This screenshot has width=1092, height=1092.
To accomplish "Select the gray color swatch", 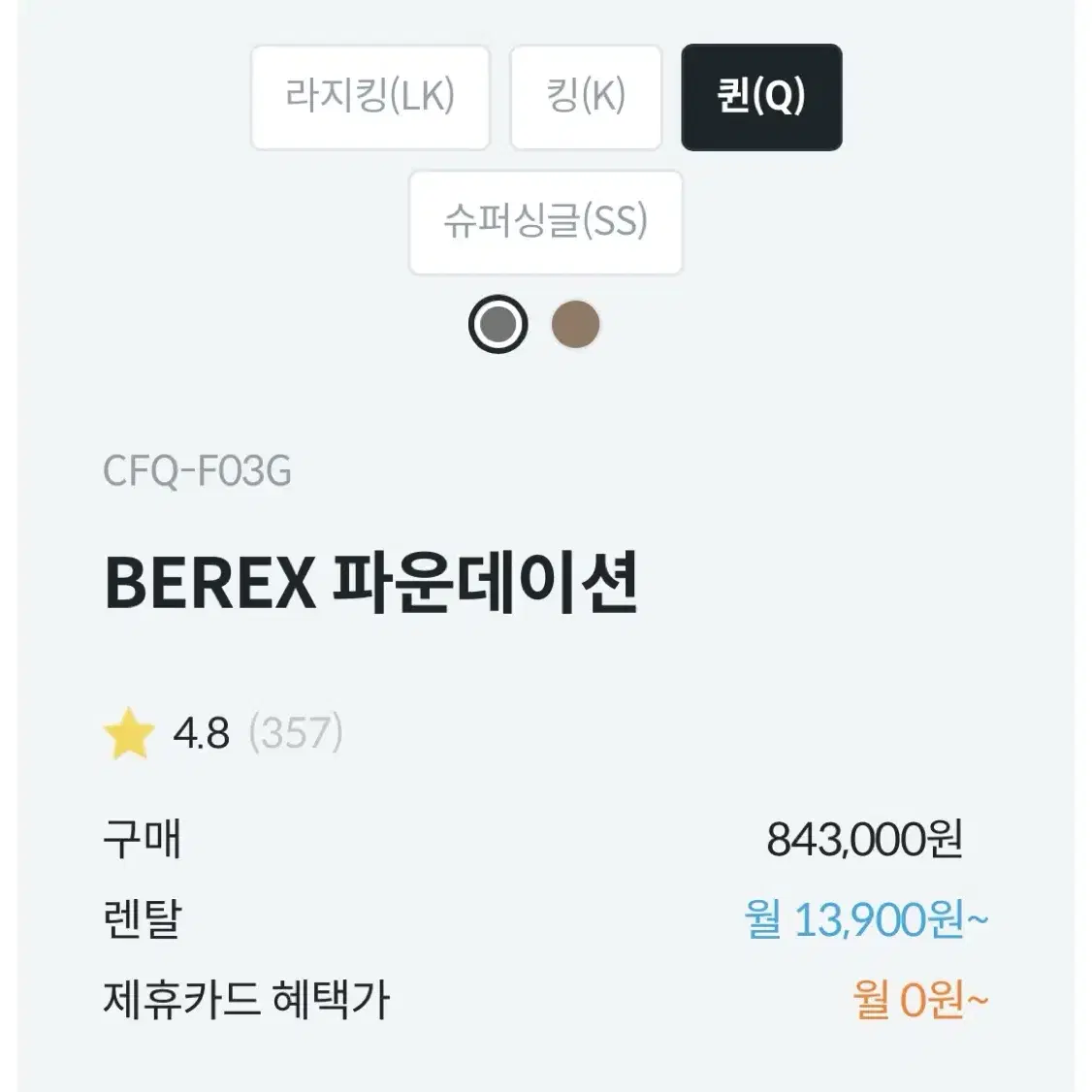I will coord(498,324).
